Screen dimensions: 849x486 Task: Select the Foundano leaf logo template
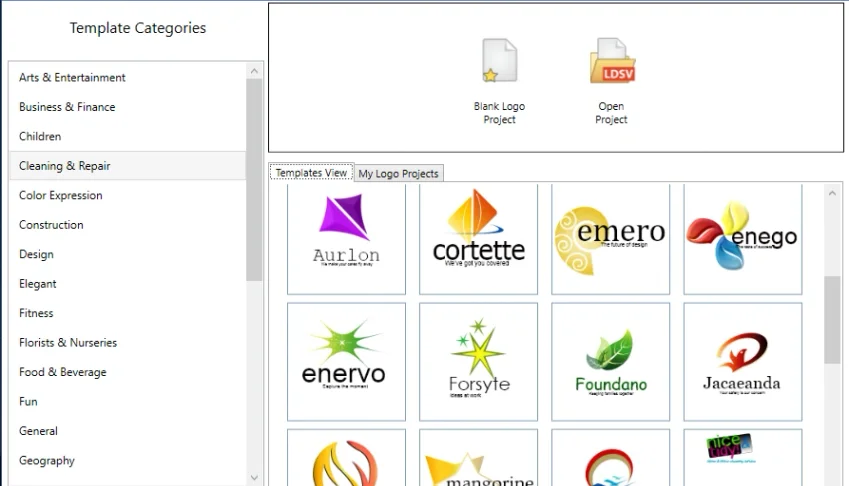coord(611,362)
